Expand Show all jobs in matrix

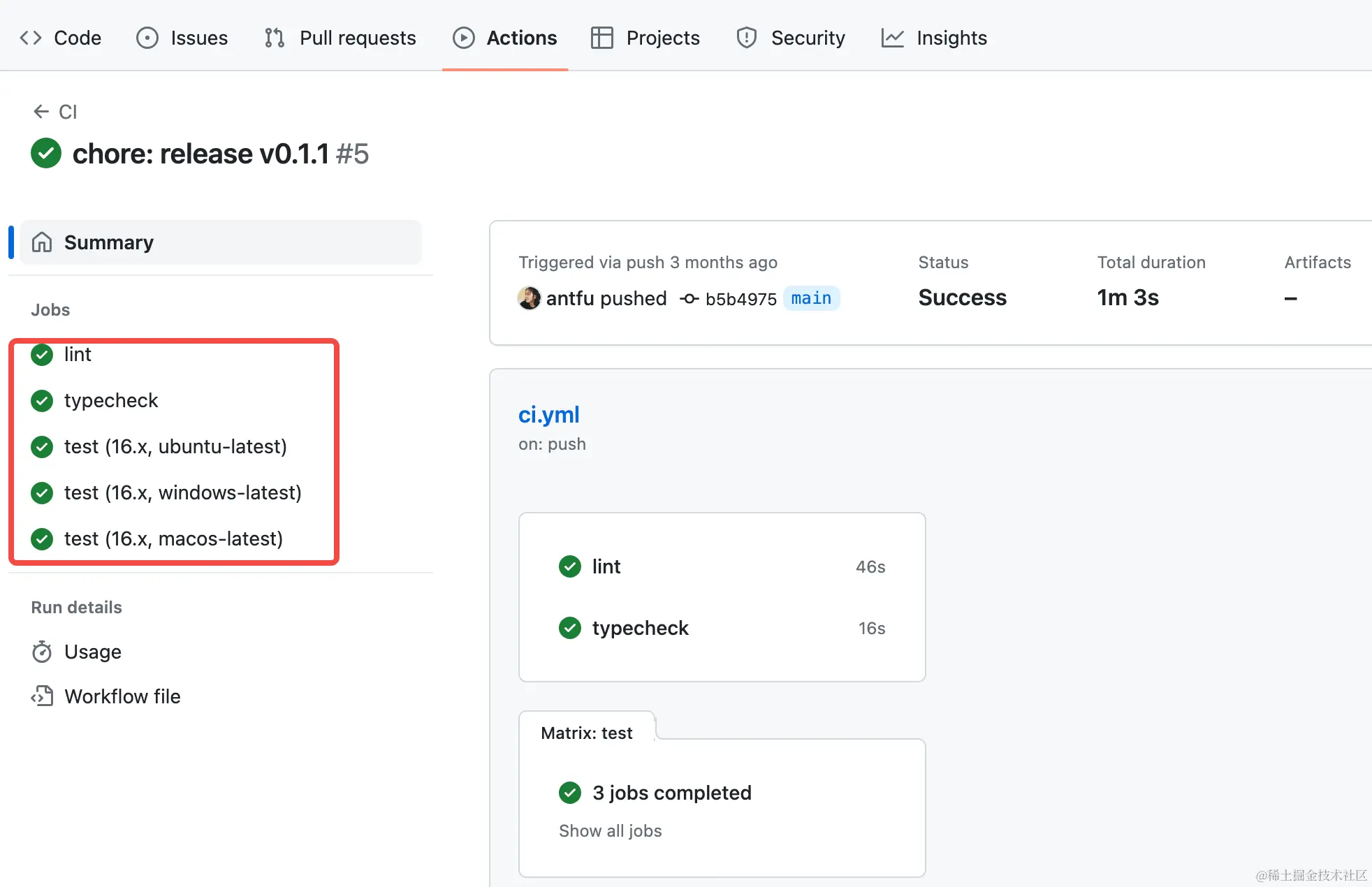[610, 830]
